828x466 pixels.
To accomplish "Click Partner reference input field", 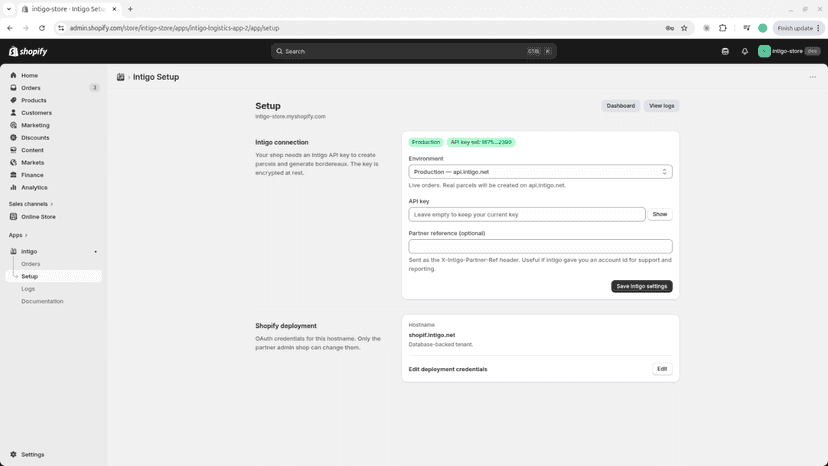I will (540, 246).
